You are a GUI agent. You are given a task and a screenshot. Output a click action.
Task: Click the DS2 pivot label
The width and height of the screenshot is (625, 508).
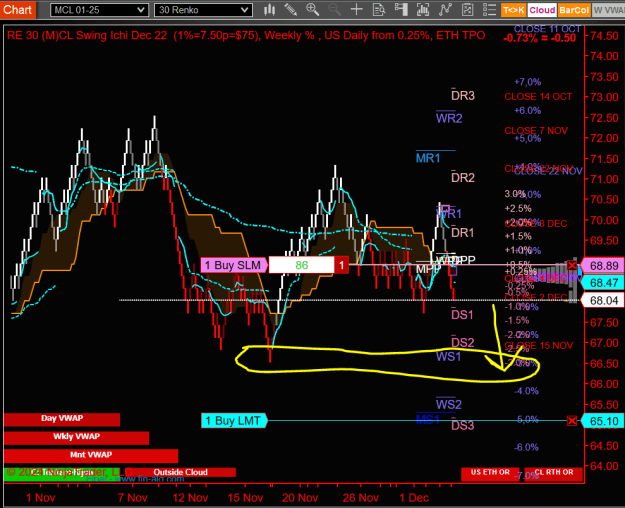pos(462,342)
